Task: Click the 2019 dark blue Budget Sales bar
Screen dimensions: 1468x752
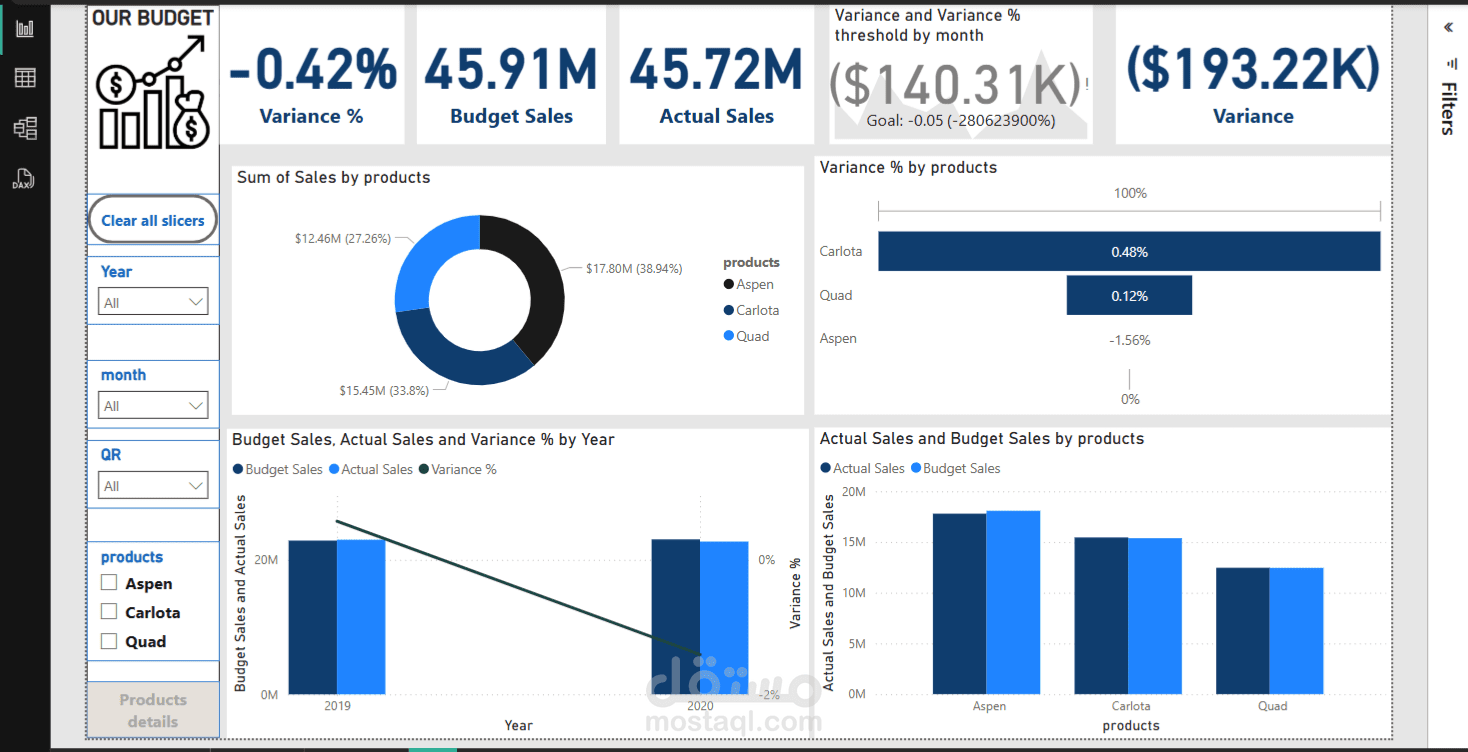Action: (313, 617)
